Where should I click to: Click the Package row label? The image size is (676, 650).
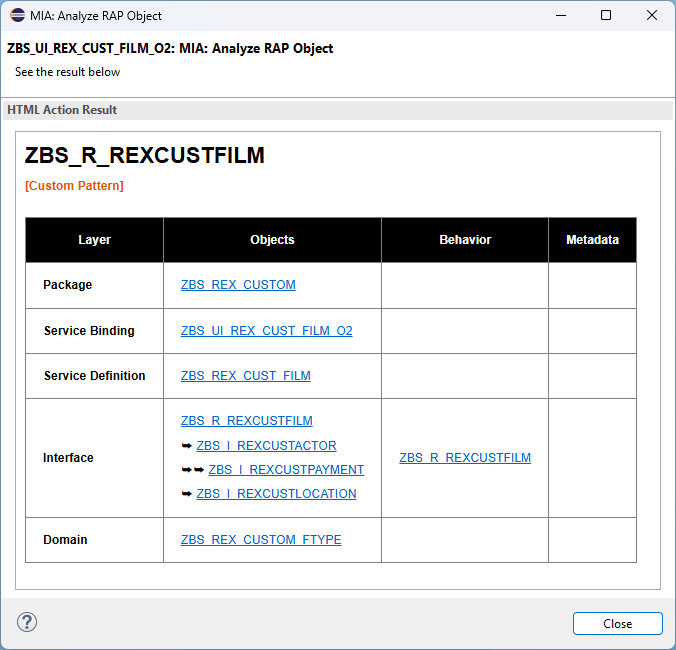point(68,285)
